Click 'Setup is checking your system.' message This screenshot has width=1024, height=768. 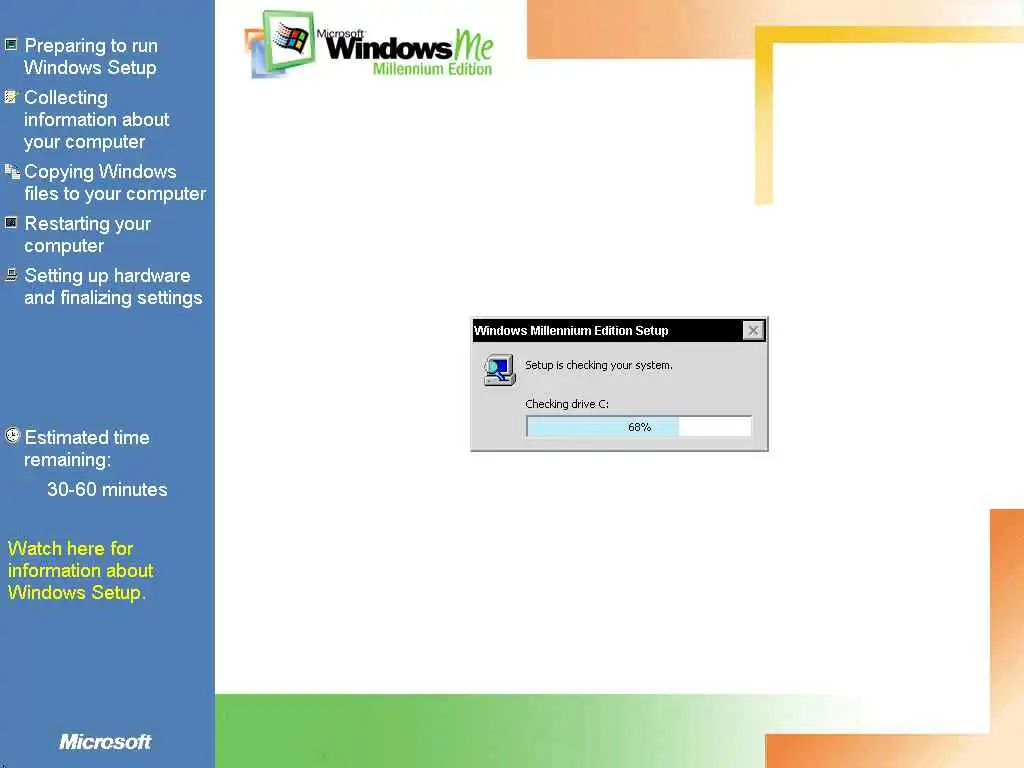pyautogui.click(x=599, y=365)
